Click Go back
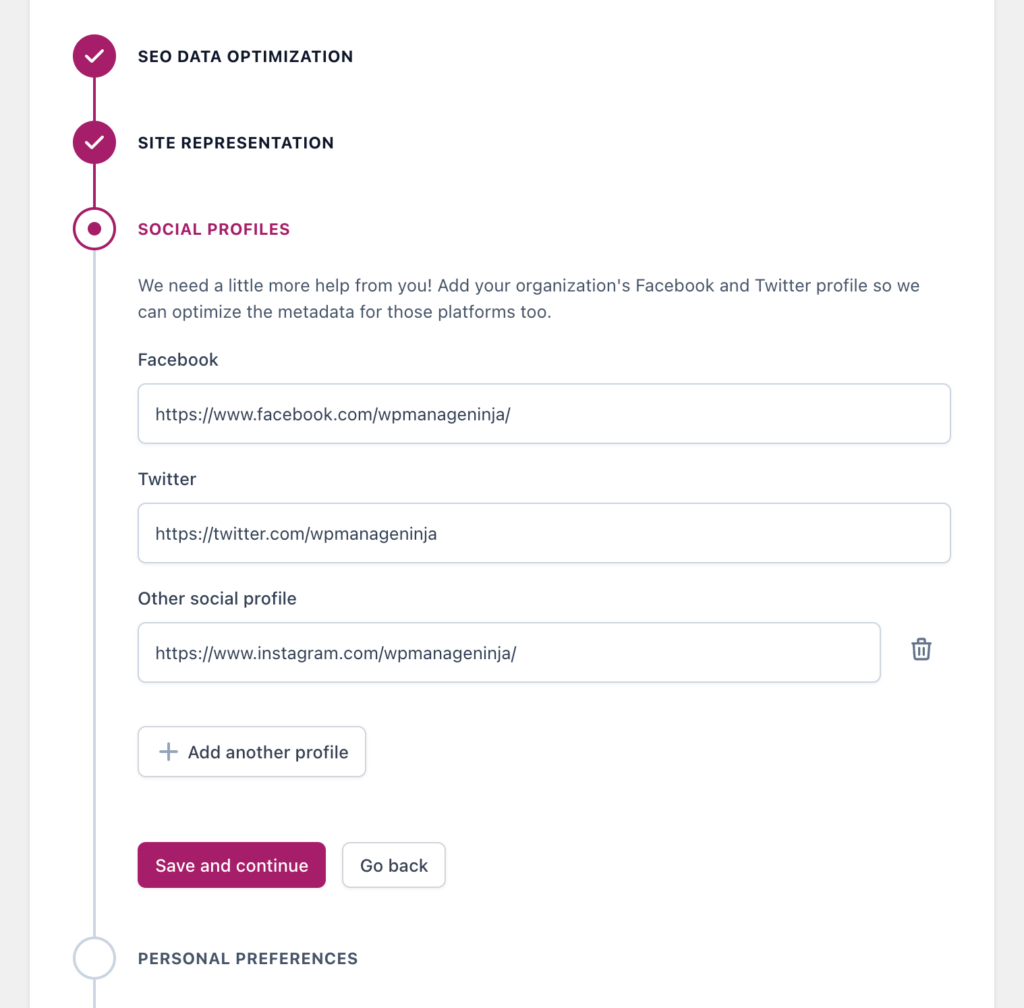Image resolution: width=1024 pixels, height=1008 pixels. coord(393,864)
